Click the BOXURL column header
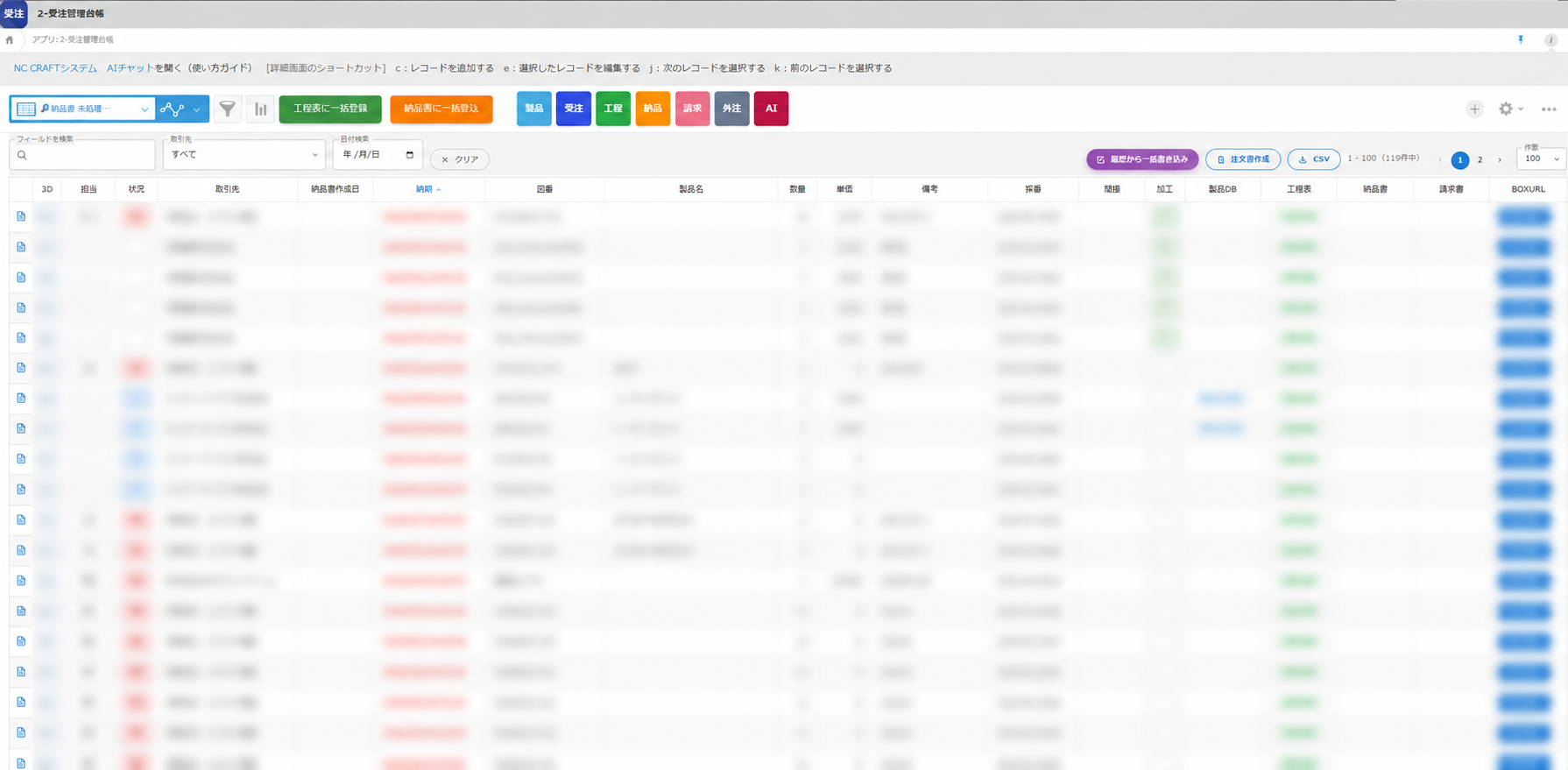Viewport: 1568px width, 770px height. [1528, 189]
